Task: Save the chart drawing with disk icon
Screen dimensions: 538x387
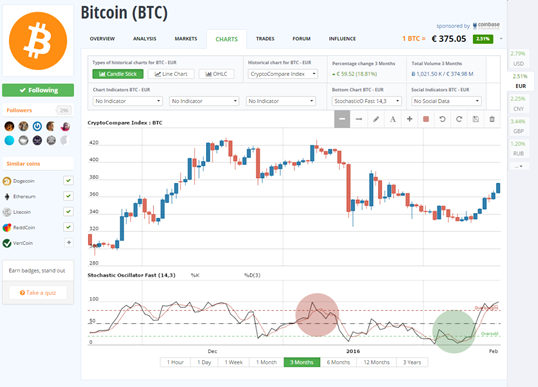Action: click(x=476, y=119)
